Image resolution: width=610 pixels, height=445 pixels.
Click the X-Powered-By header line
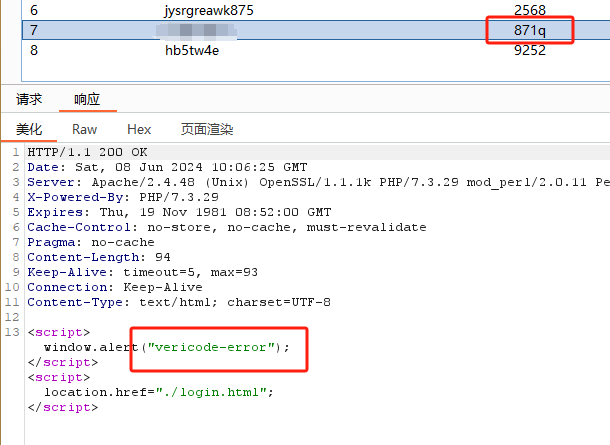(123, 197)
